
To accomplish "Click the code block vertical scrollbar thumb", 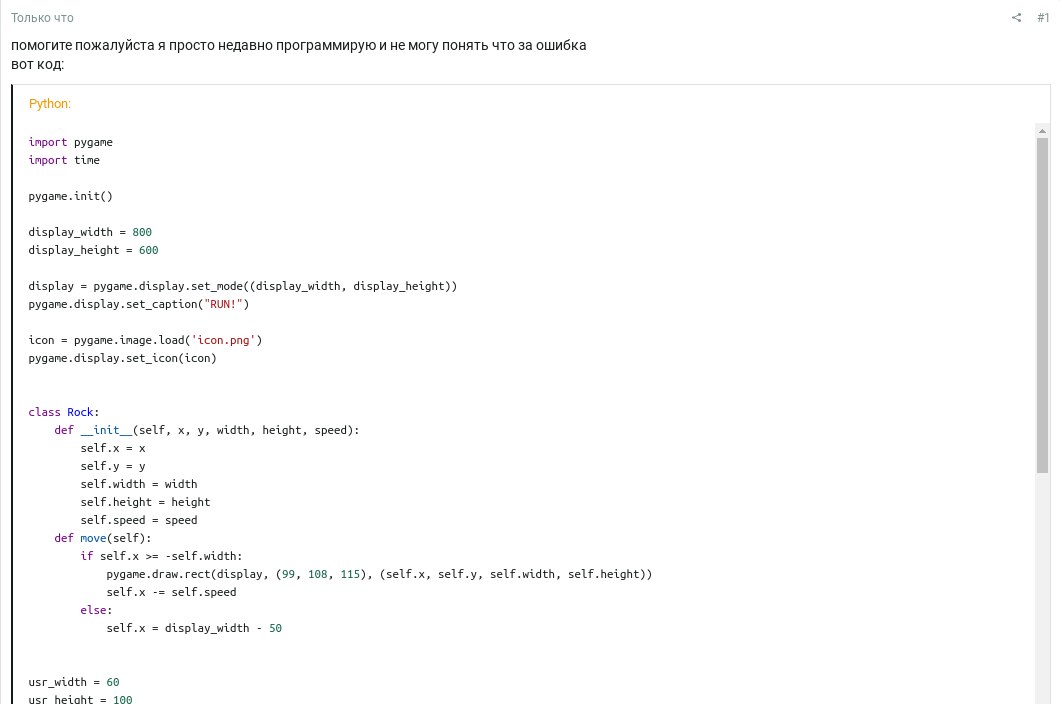I will coord(1042,306).
